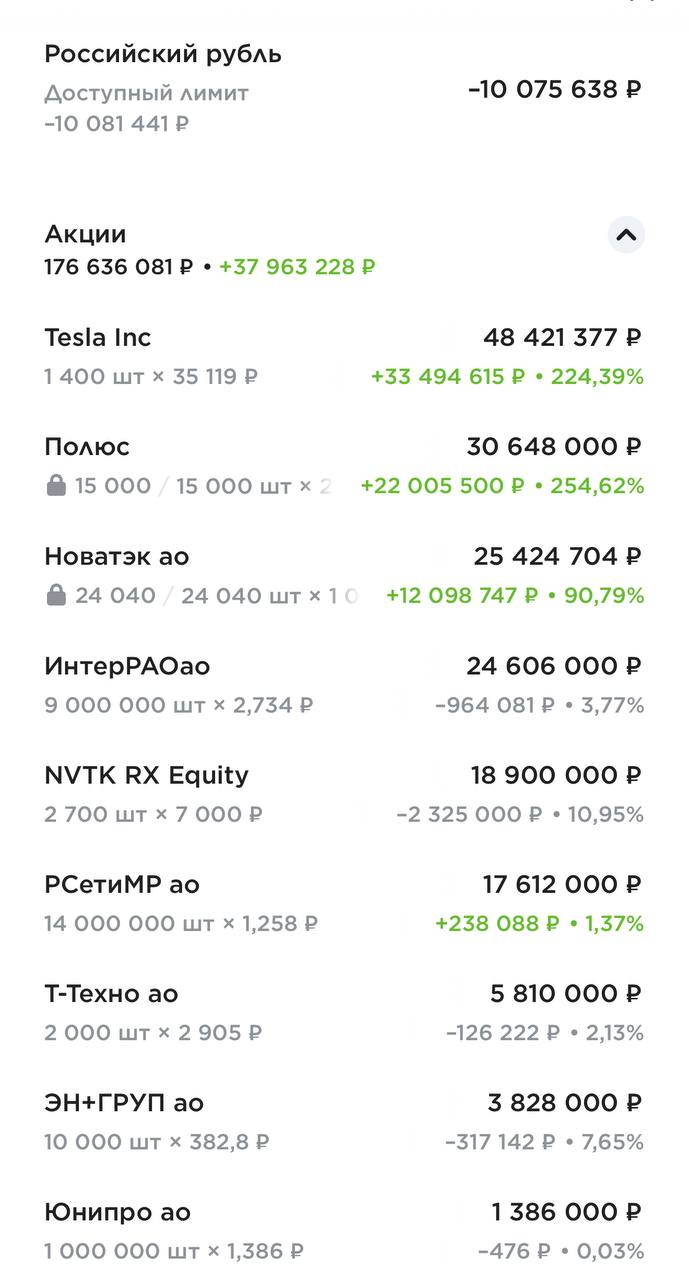
Task: Select the Юнипро ао position
Action: [x=117, y=1213]
